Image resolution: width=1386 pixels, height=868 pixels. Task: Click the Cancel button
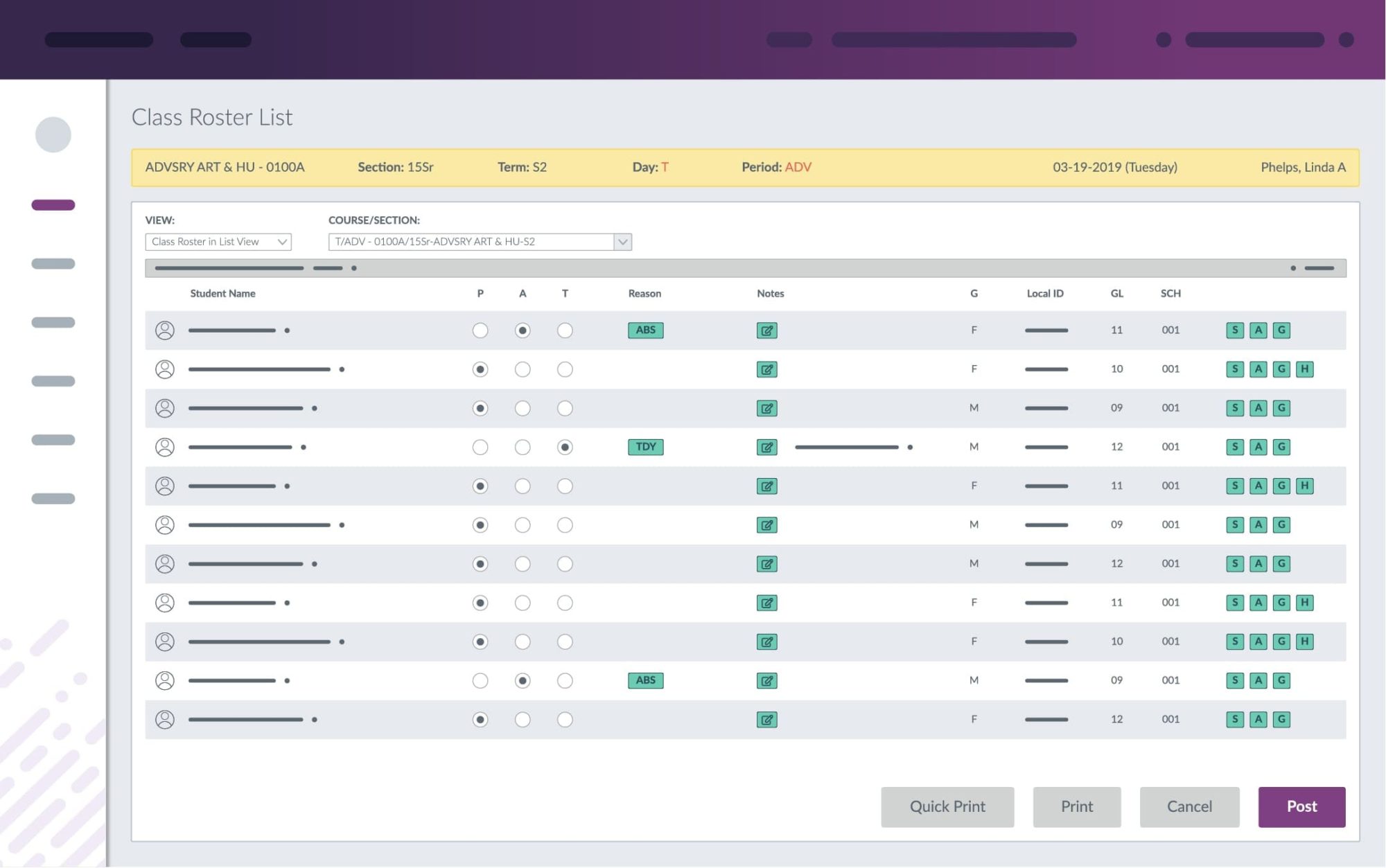(x=1190, y=807)
